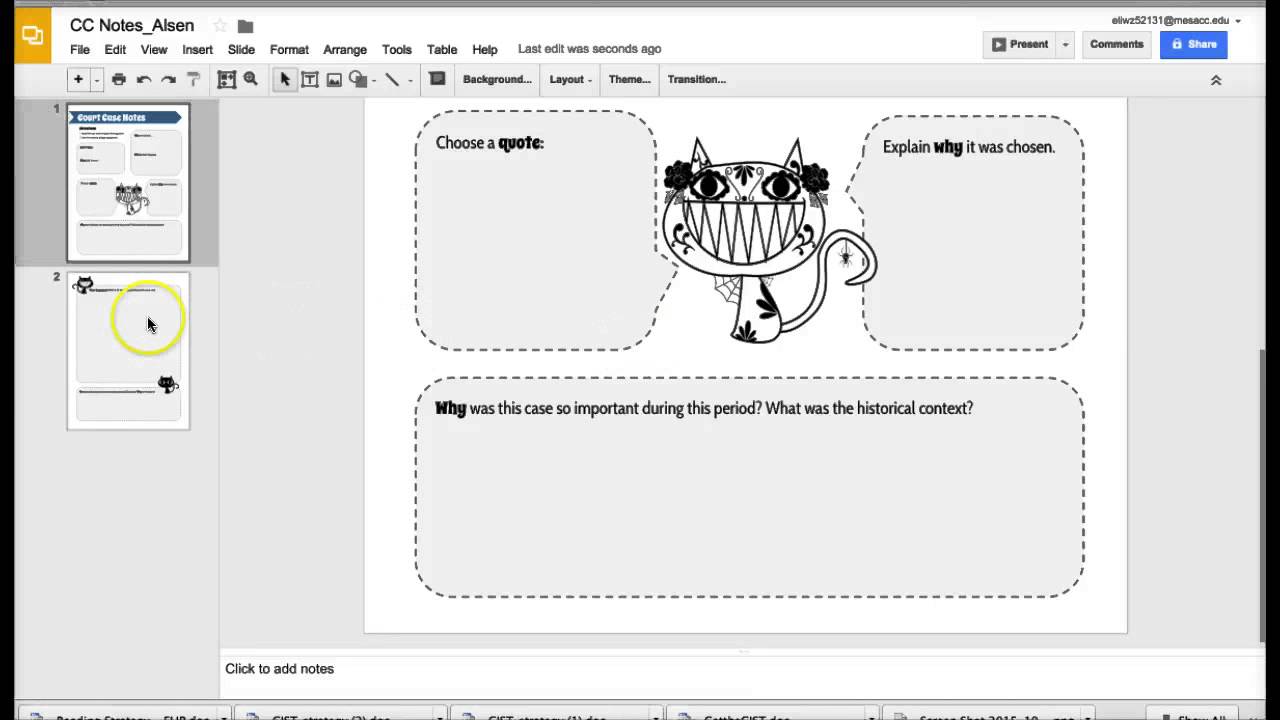Select slide 1 thumbnail in filmstrip

coord(128,182)
